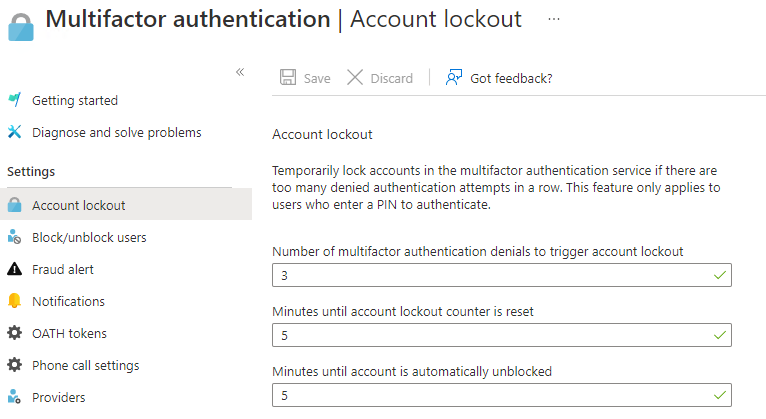Click the Providers icon
This screenshot has width=766, height=419.
15,397
